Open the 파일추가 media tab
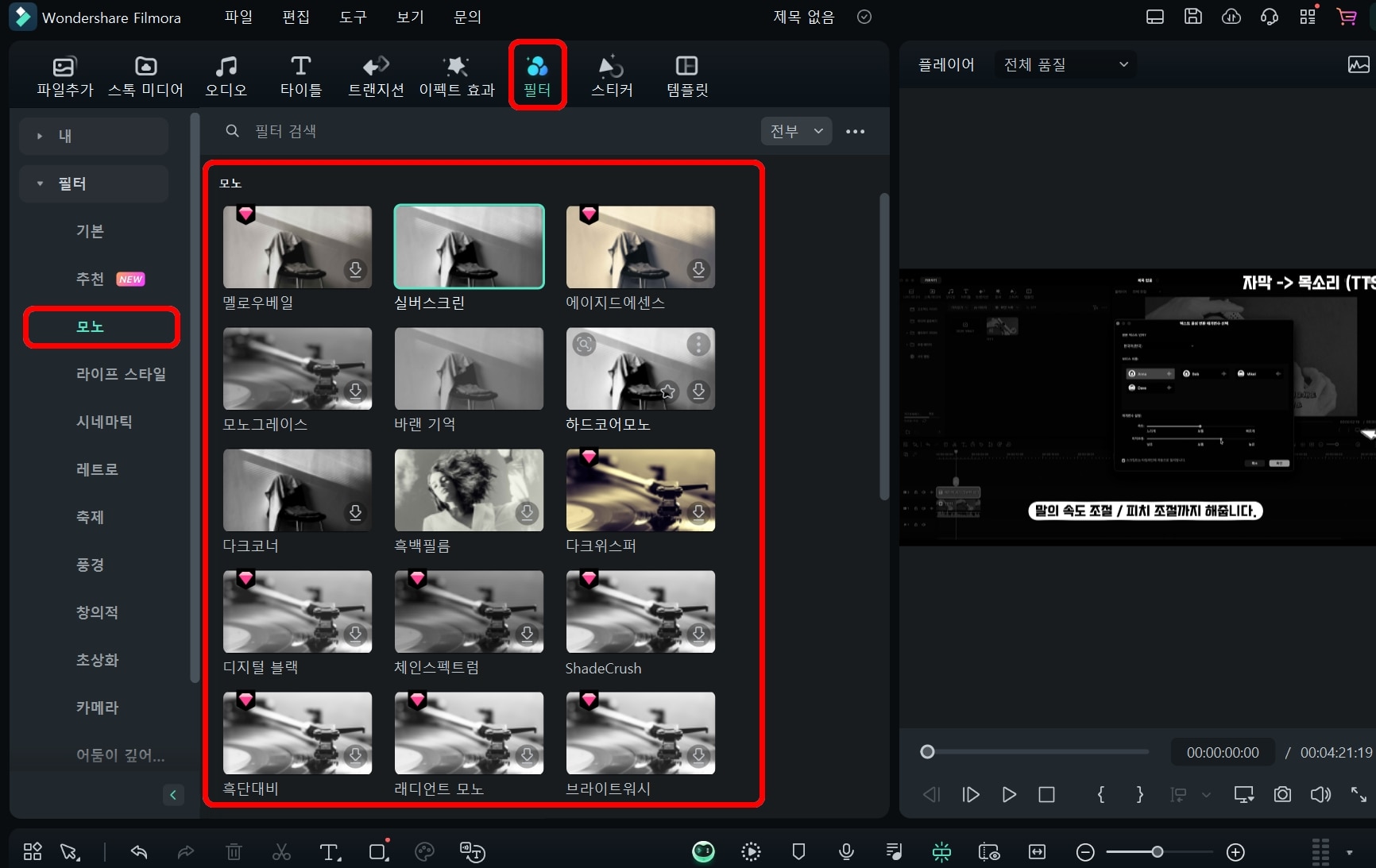Screen dimensions: 1376x868 (64, 76)
